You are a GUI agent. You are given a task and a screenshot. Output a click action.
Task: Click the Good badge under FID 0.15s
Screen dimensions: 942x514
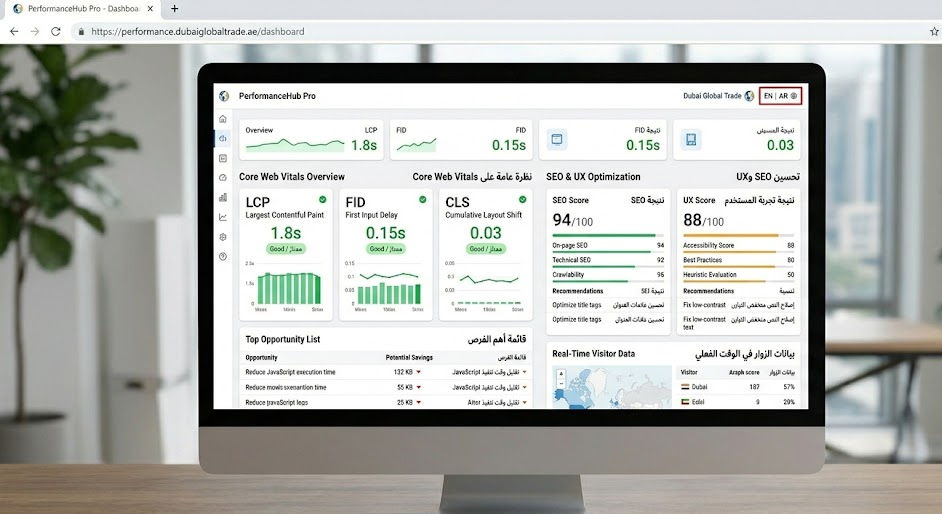pyautogui.click(x=386, y=249)
